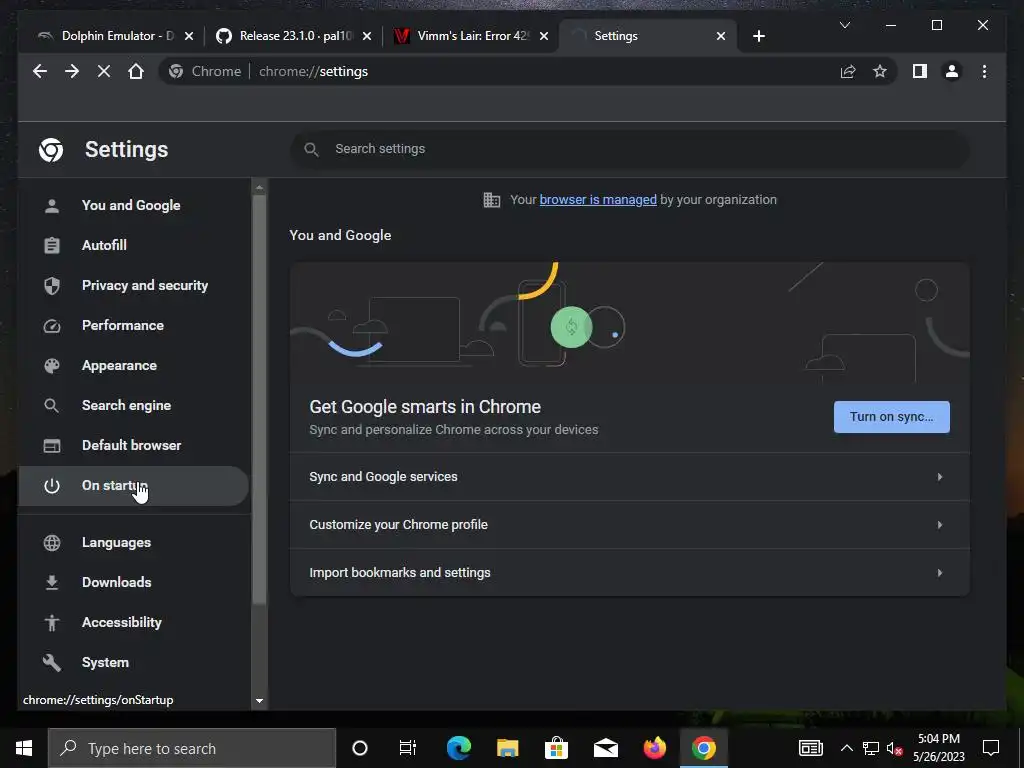Open Default browser settings section
The width and height of the screenshot is (1024, 768).
click(x=133, y=445)
